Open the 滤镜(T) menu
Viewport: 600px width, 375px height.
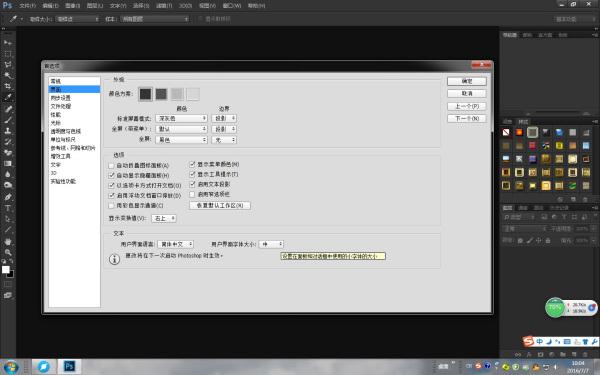coord(164,6)
